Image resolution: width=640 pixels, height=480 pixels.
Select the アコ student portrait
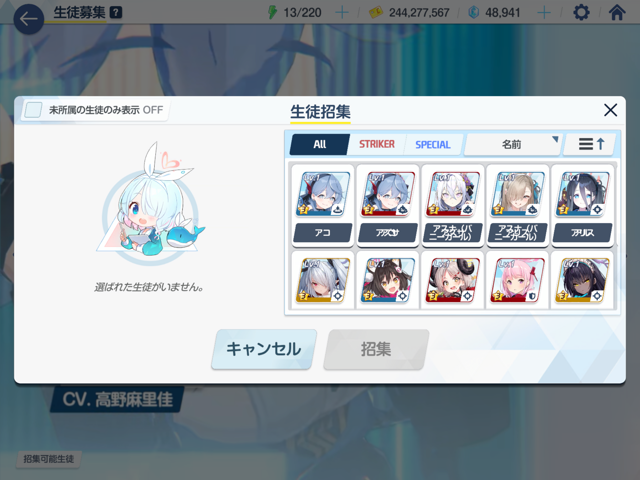(x=322, y=205)
